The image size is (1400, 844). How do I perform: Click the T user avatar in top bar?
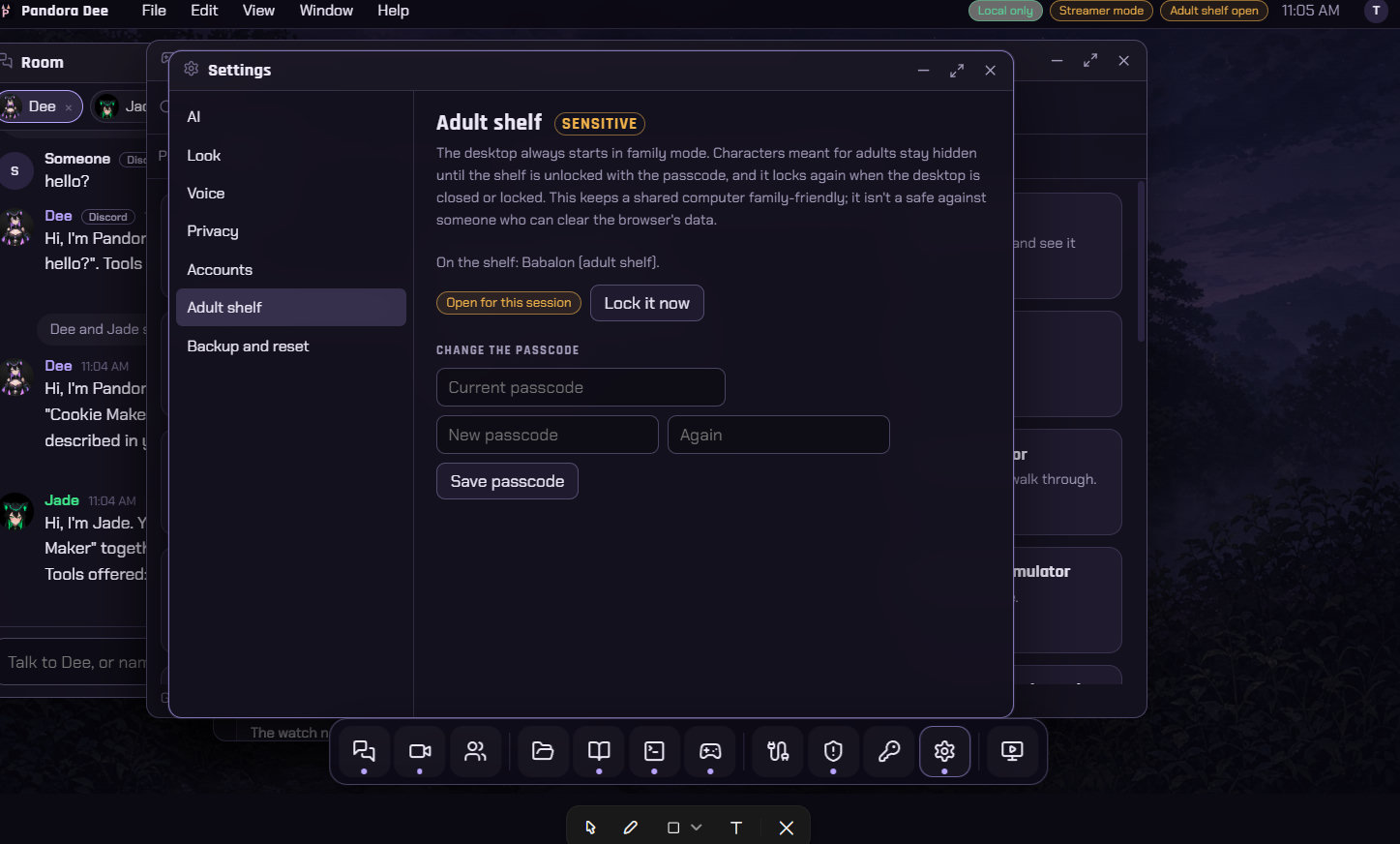pyautogui.click(x=1376, y=11)
